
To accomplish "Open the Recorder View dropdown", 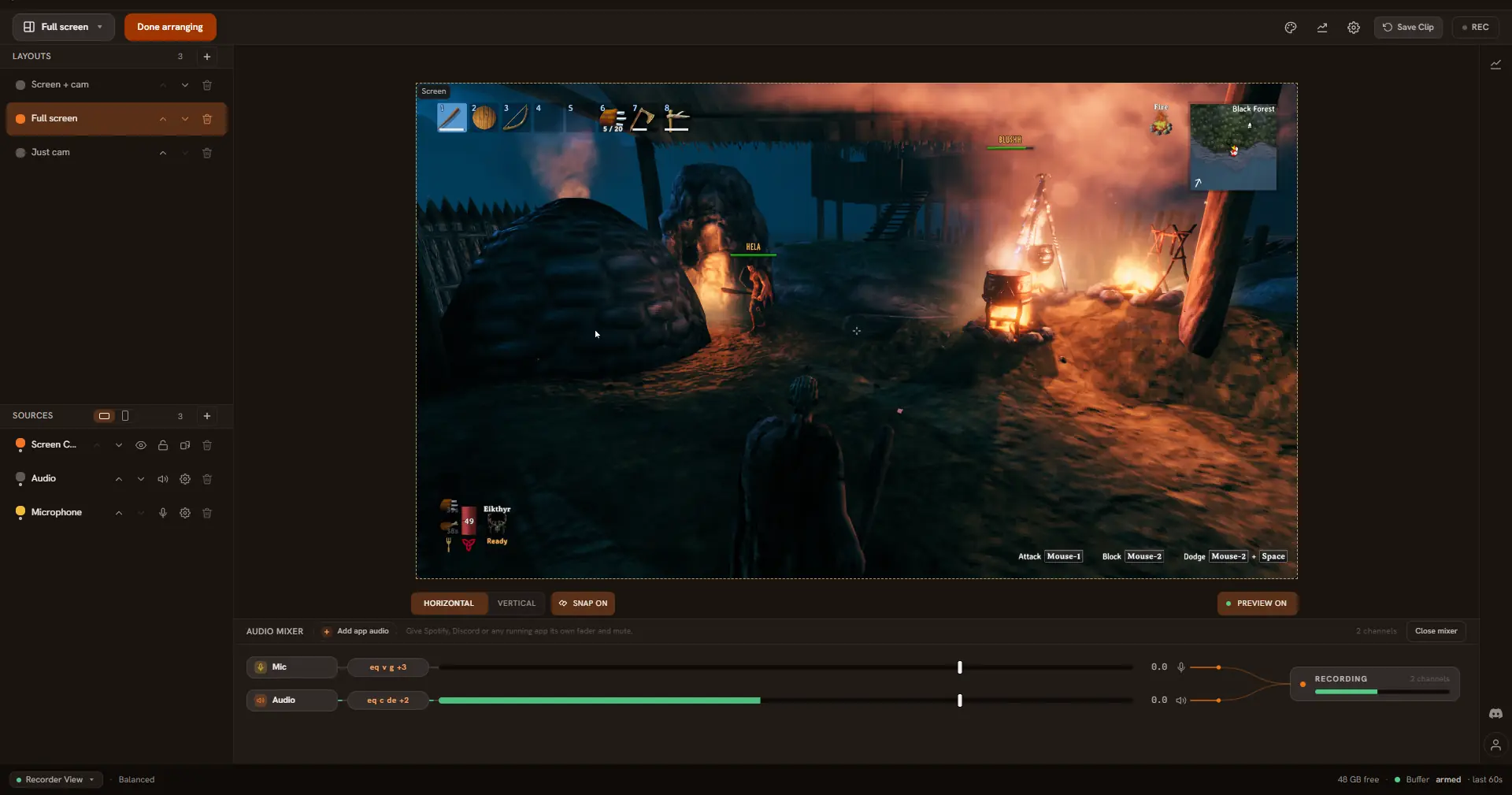I will point(56,780).
